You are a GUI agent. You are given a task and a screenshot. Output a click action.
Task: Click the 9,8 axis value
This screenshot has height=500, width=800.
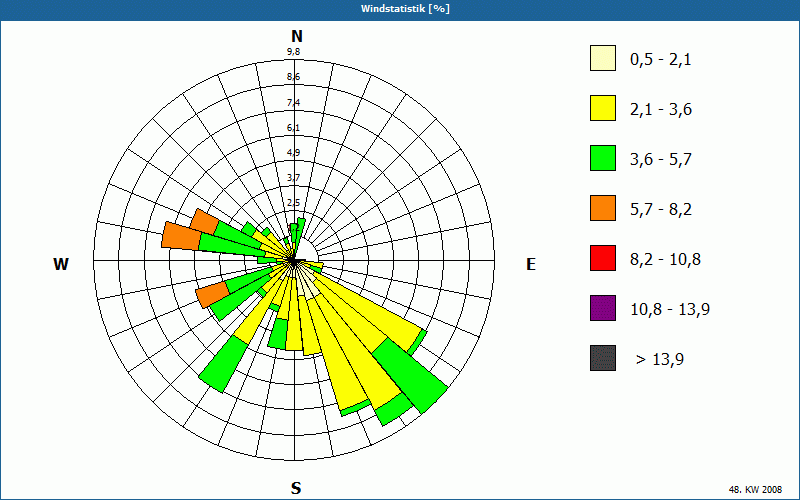pos(293,52)
